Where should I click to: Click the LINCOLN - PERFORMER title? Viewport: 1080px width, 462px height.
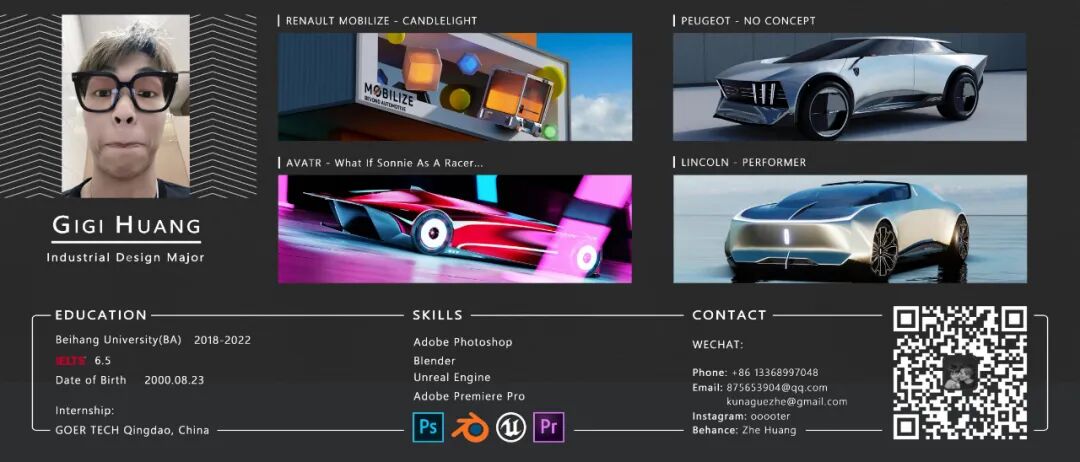(x=743, y=162)
